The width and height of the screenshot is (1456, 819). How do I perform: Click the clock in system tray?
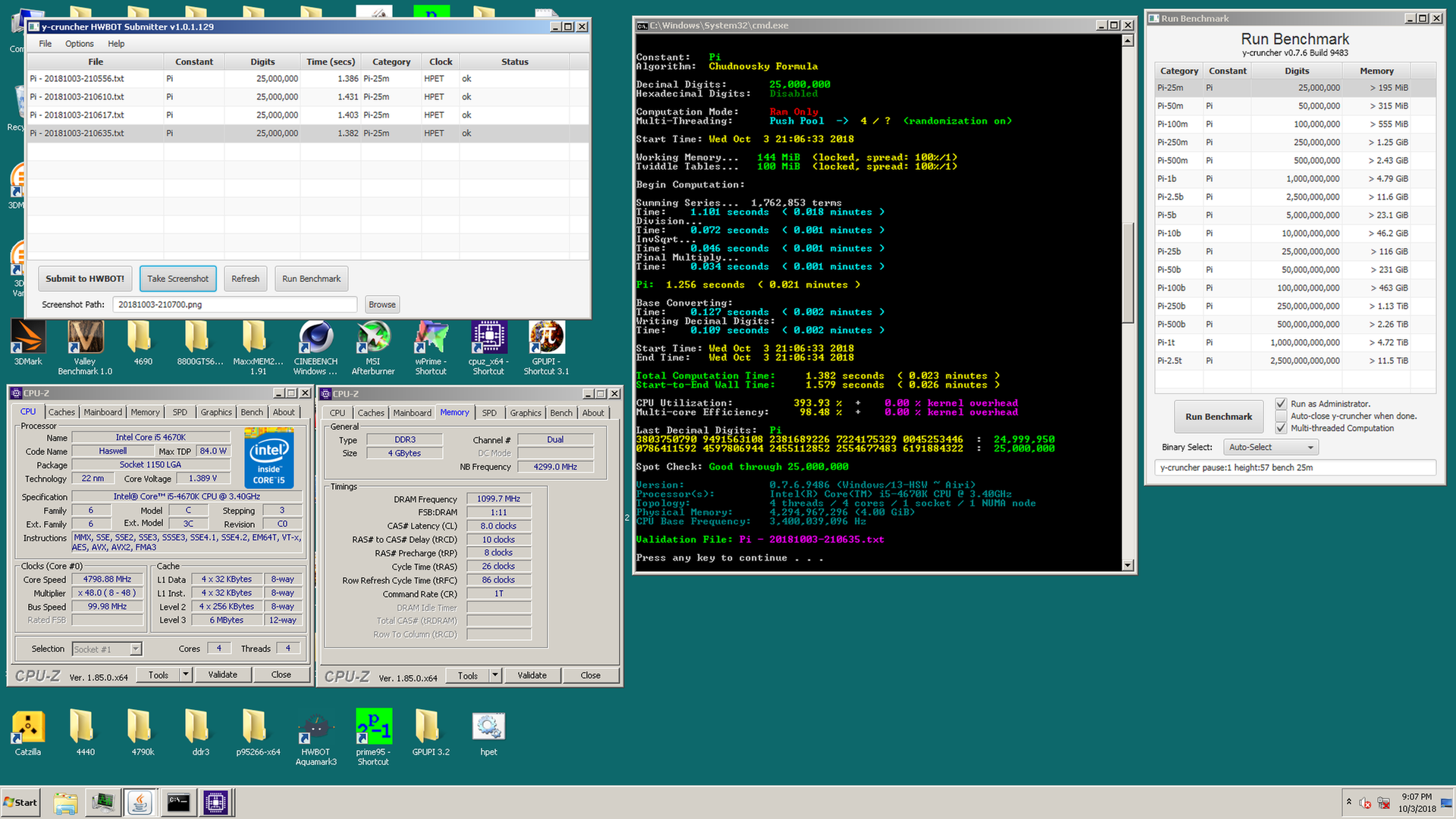point(1417,802)
